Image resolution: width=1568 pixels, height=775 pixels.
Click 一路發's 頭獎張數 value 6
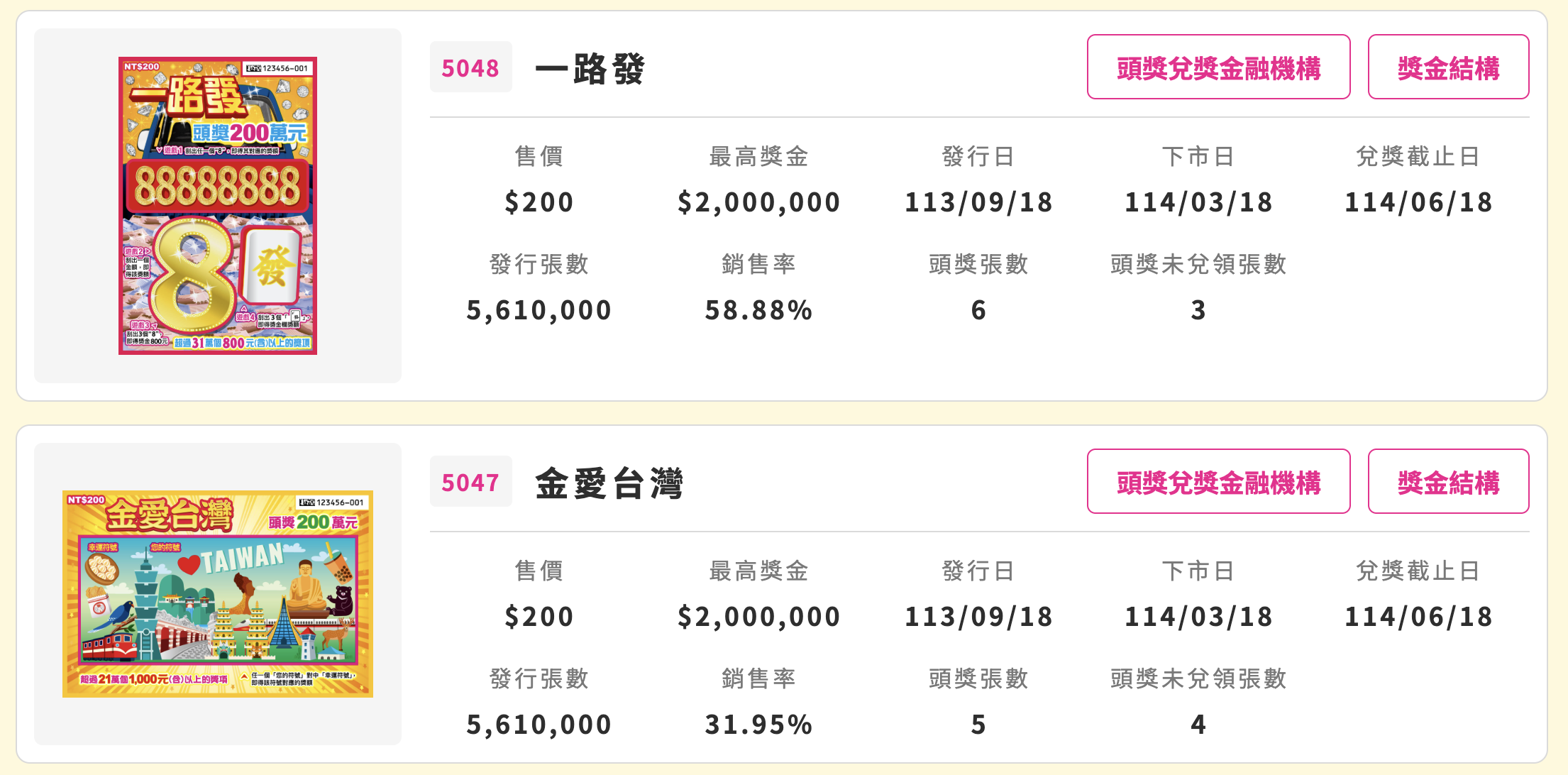click(x=978, y=310)
